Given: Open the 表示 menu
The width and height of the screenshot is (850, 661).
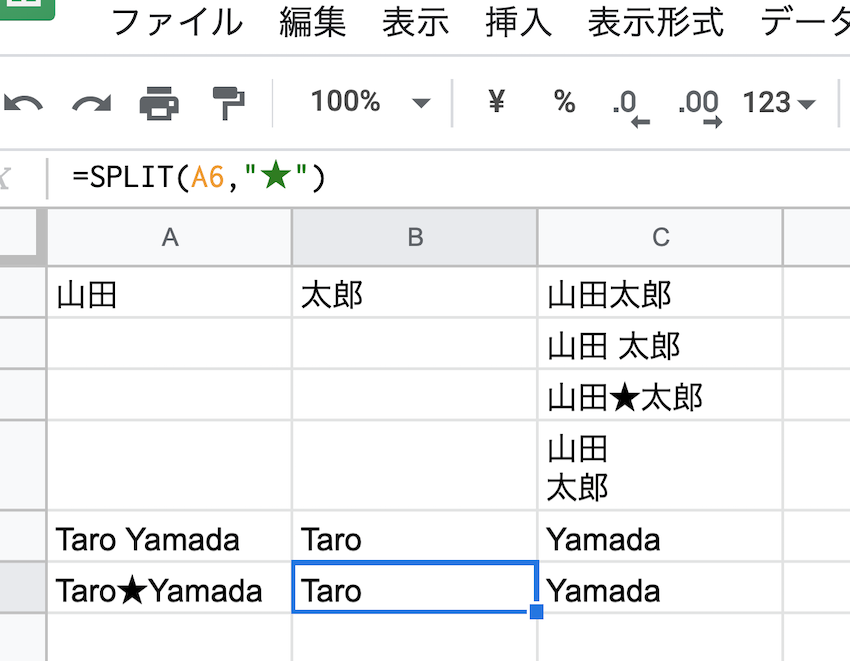Looking at the screenshot, I should click(x=415, y=22).
